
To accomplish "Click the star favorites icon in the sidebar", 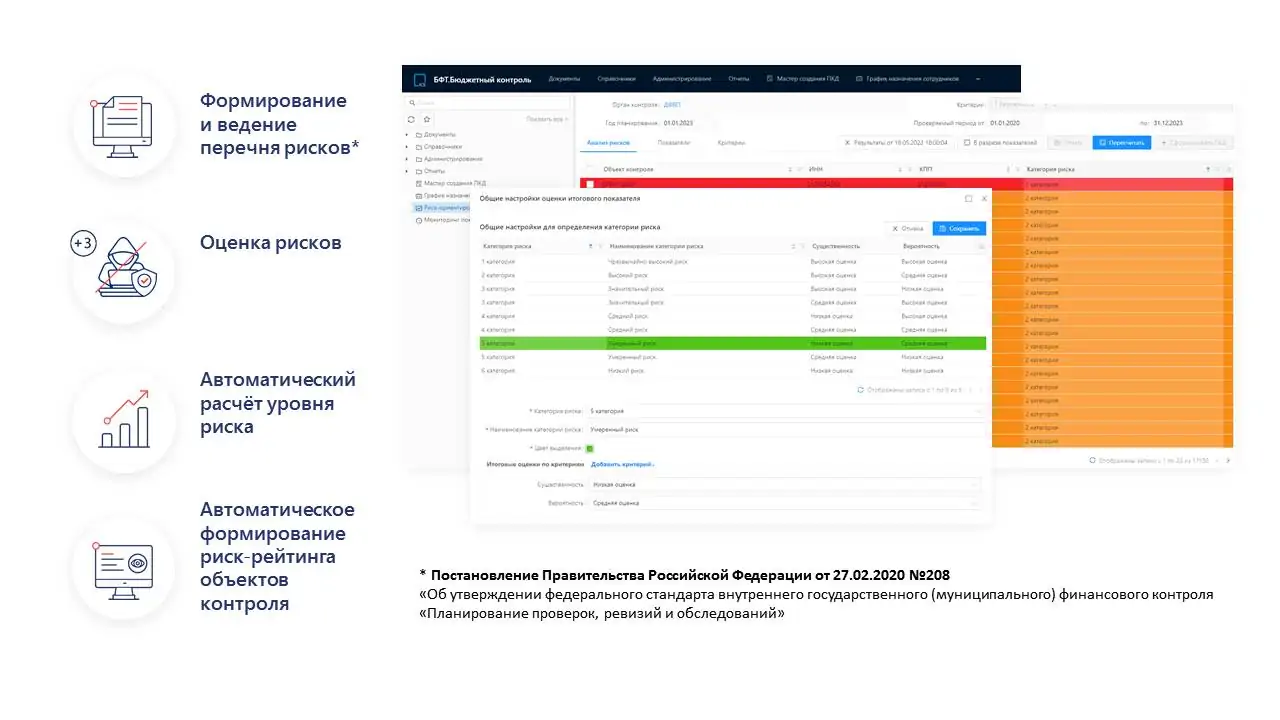I will pos(427,119).
